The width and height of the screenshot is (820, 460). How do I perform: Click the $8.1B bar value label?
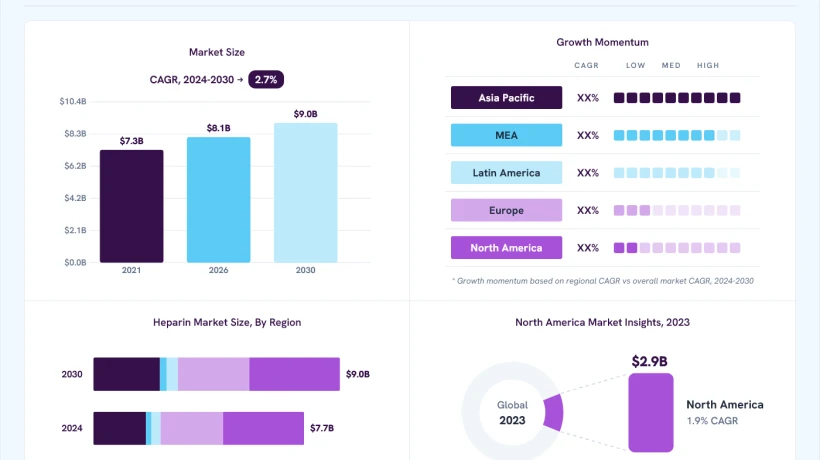(x=219, y=128)
